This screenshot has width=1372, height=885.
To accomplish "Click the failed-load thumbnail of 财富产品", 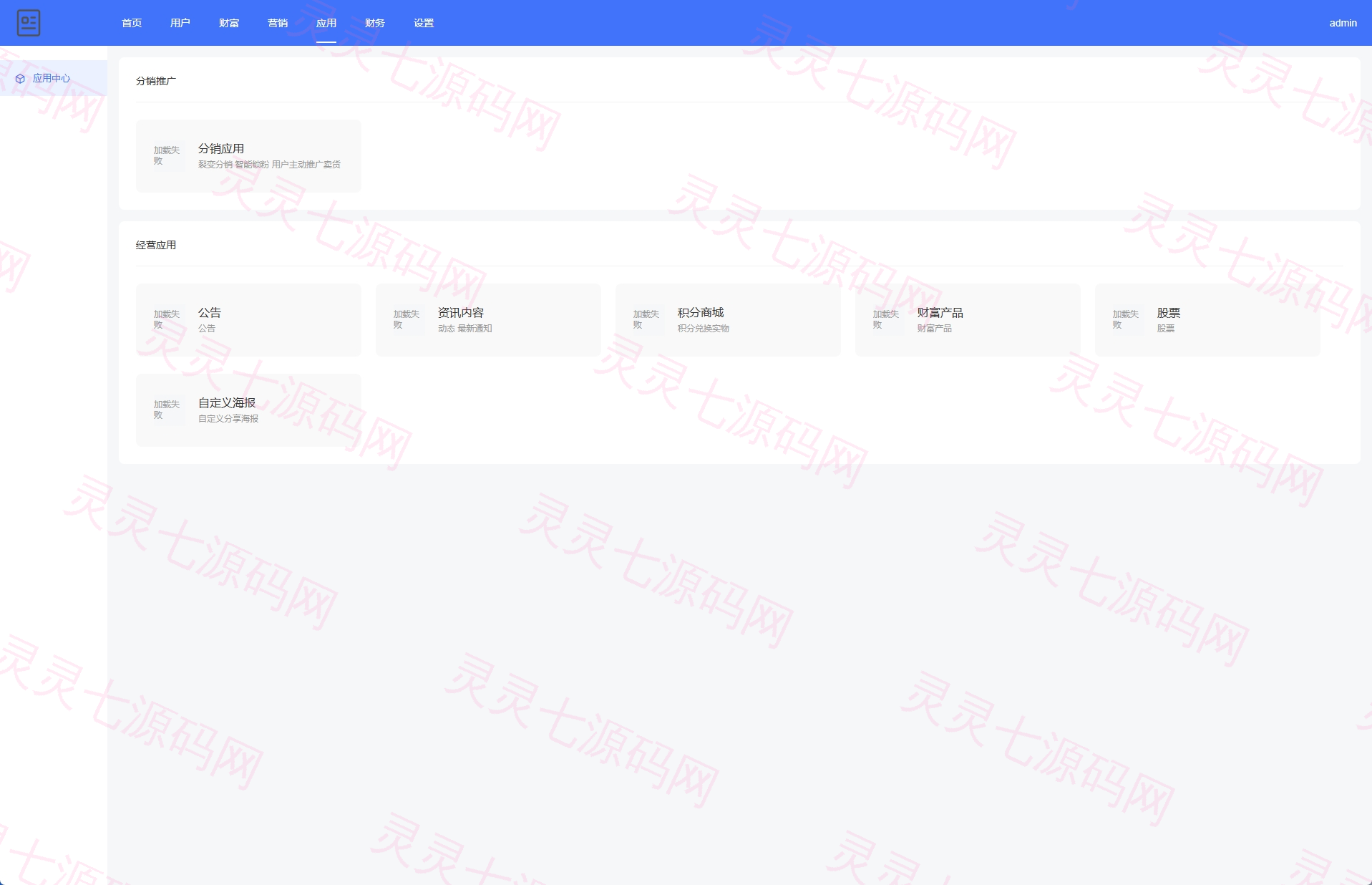I will pyautogui.click(x=887, y=319).
